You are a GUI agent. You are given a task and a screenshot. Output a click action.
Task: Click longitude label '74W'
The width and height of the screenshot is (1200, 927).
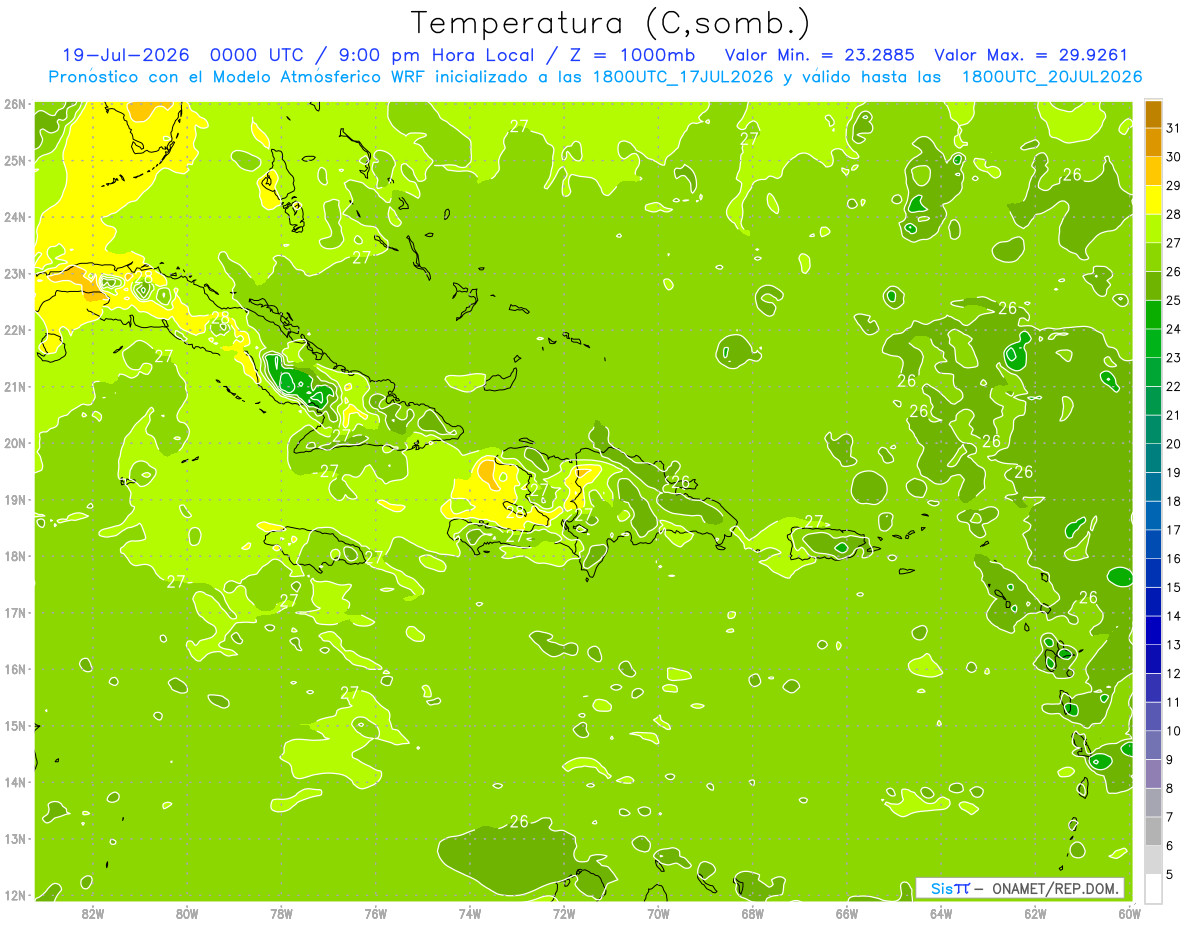pos(470,913)
